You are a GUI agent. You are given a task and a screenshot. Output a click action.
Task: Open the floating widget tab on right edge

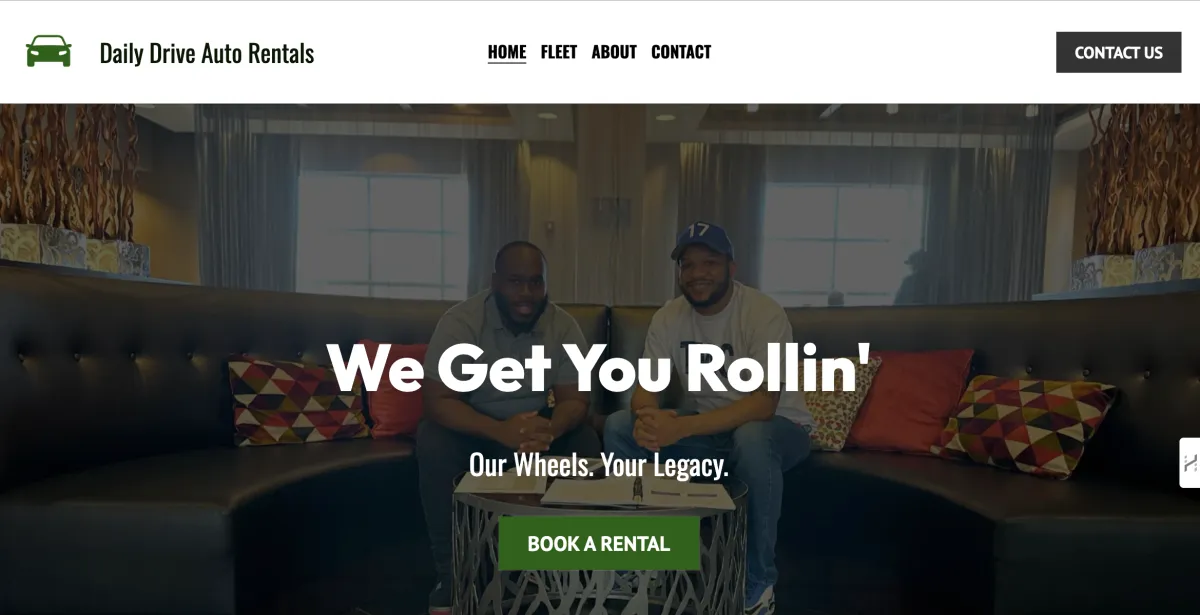coord(1190,462)
